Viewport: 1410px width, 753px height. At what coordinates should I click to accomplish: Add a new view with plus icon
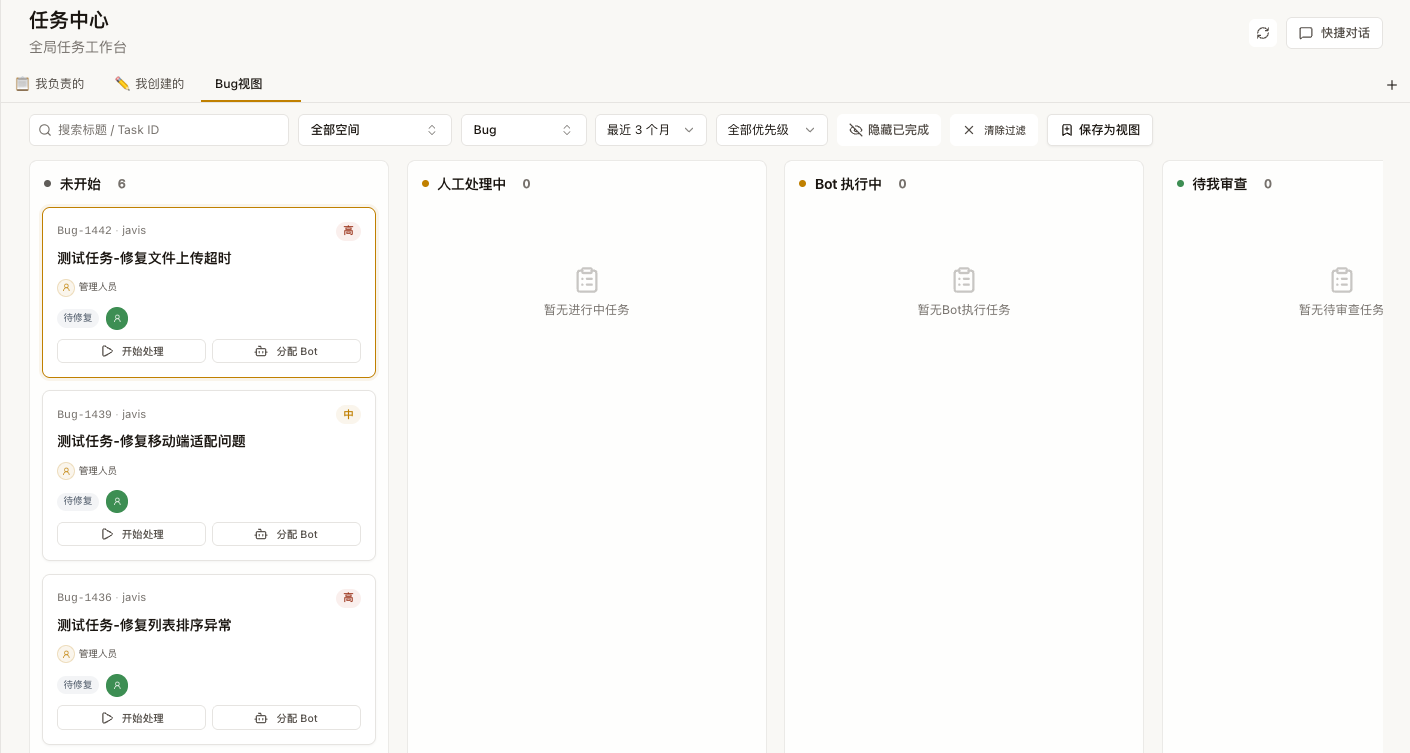(1392, 85)
